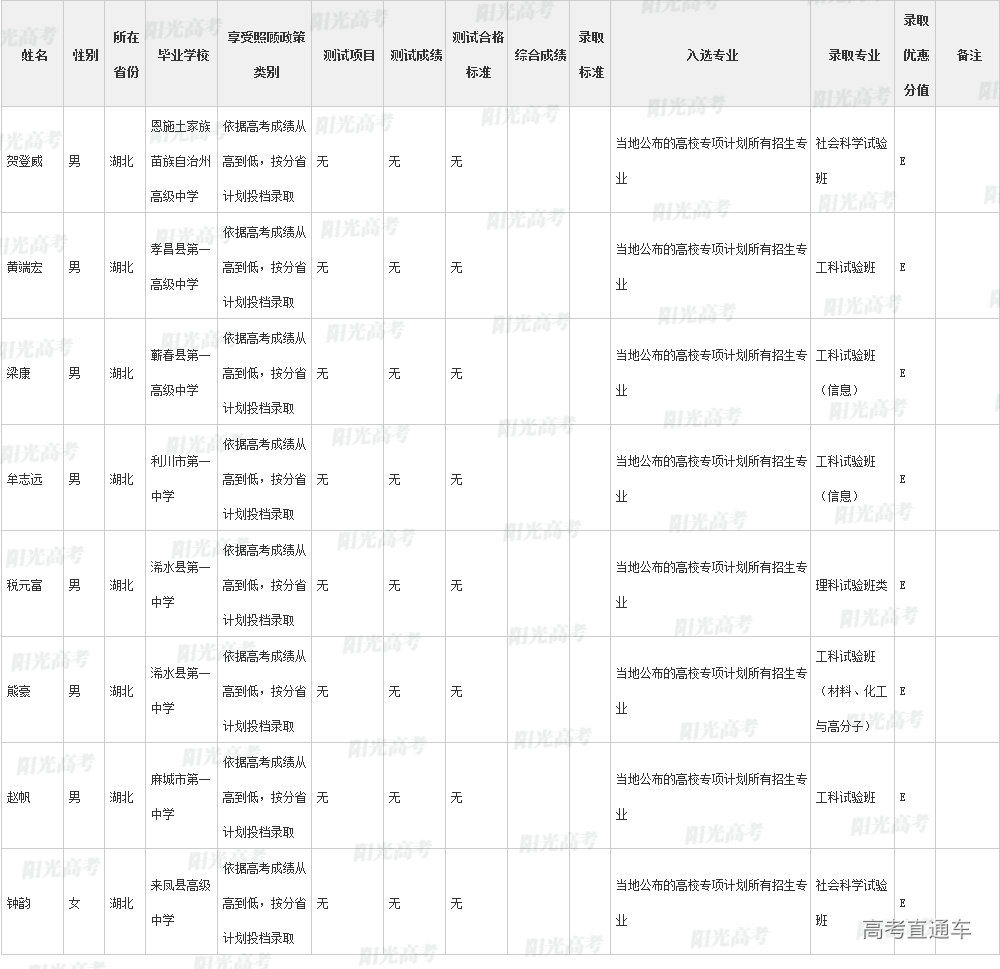Click the student name 税元富
Viewport: 1000px width, 969px height.
pyautogui.click(x=25, y=586)
